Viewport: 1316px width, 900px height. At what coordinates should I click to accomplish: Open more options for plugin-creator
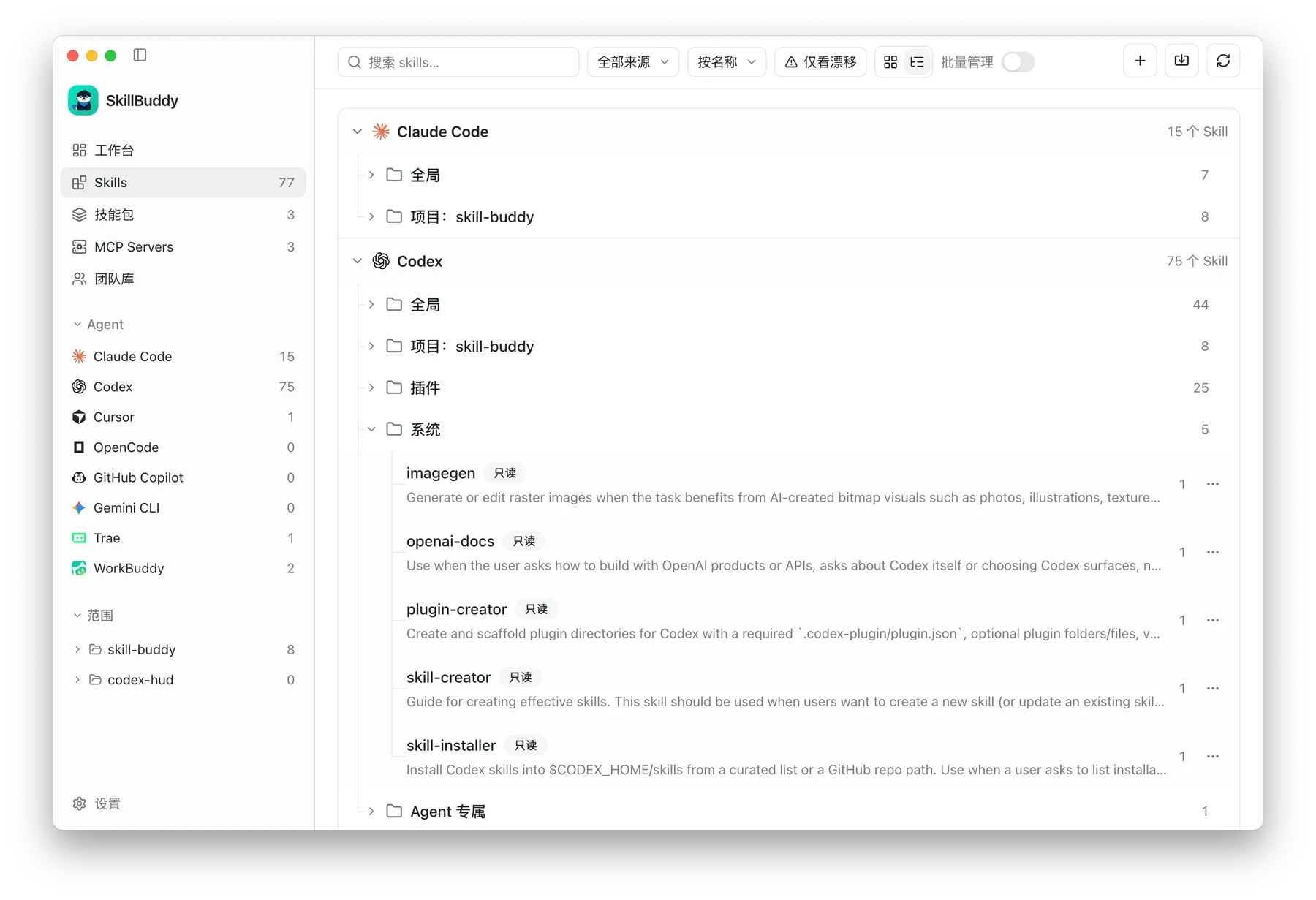1213,620
